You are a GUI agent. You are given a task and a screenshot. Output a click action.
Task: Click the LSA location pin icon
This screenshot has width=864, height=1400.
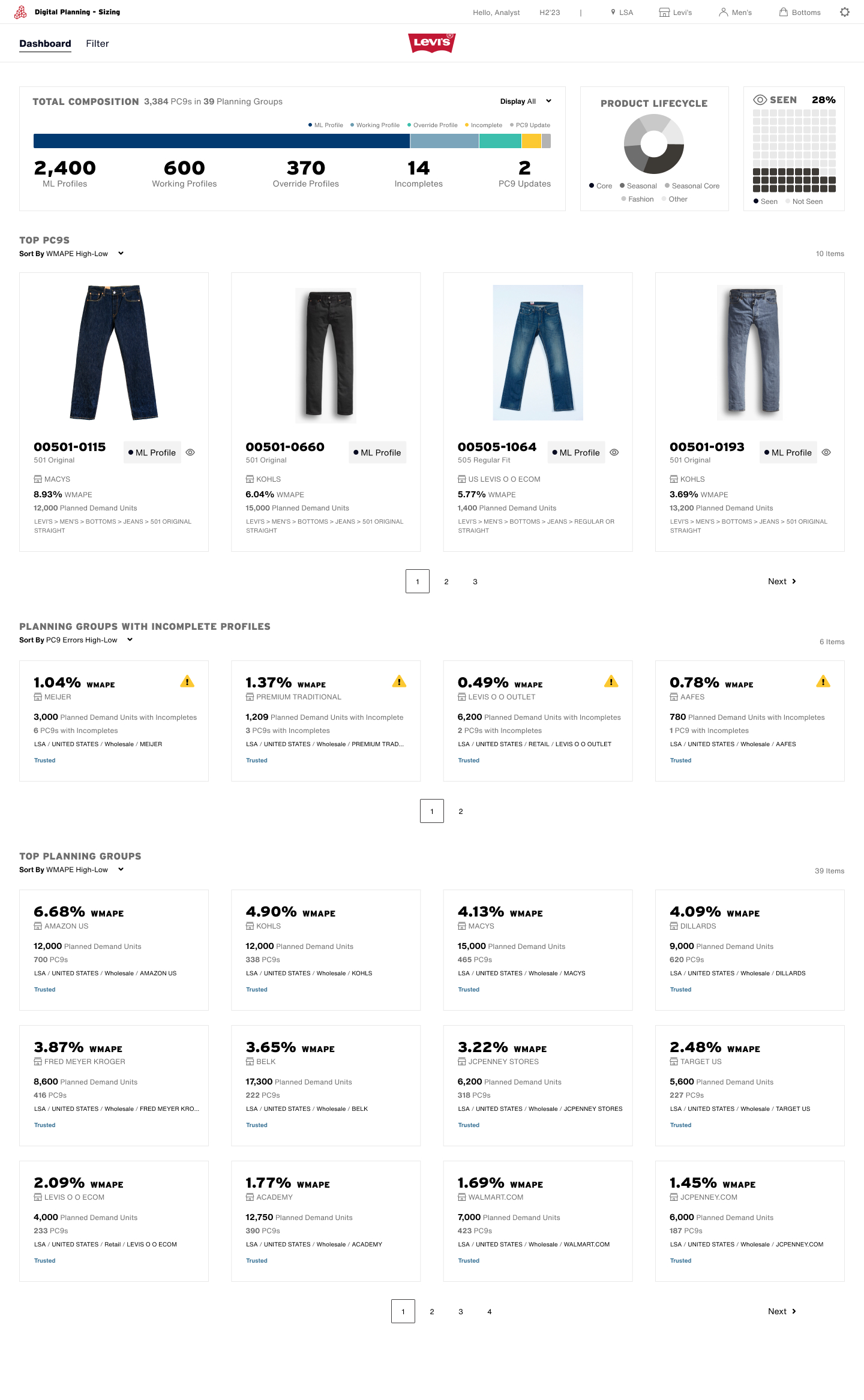tap(613, 12)
